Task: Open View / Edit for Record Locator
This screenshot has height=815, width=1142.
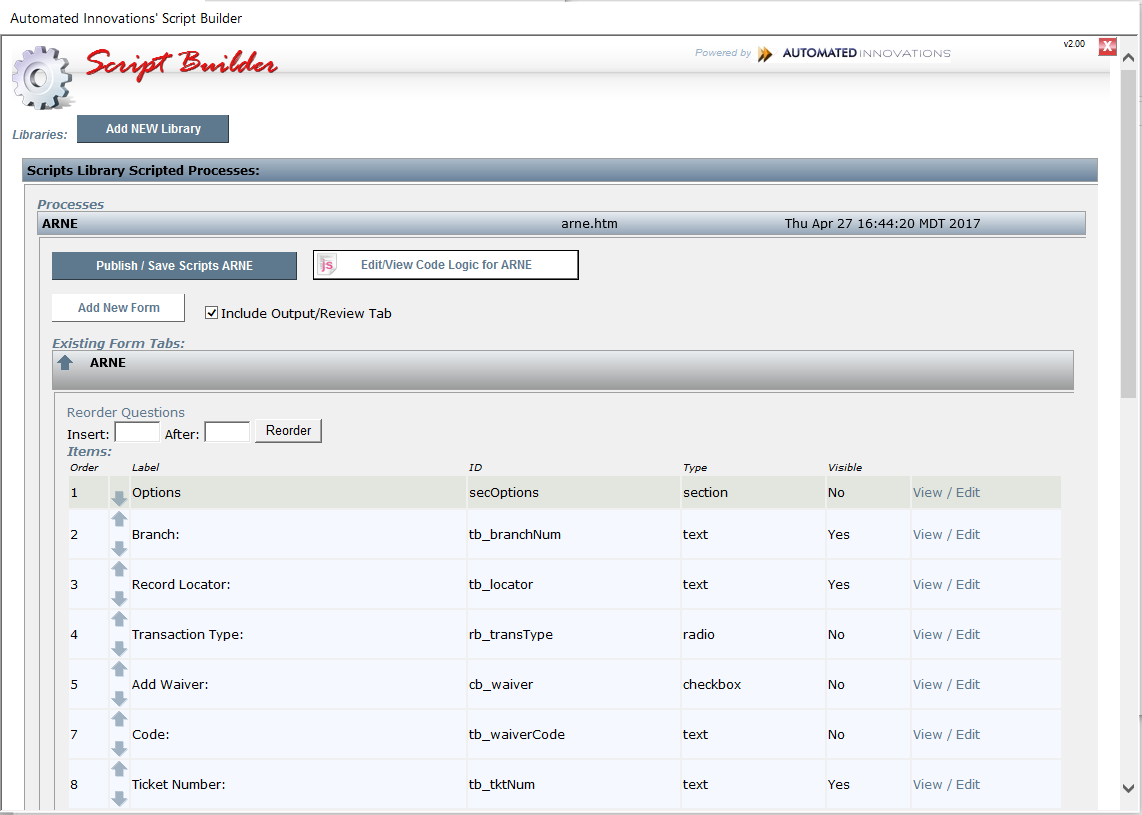Action: [x=946, y=584]
